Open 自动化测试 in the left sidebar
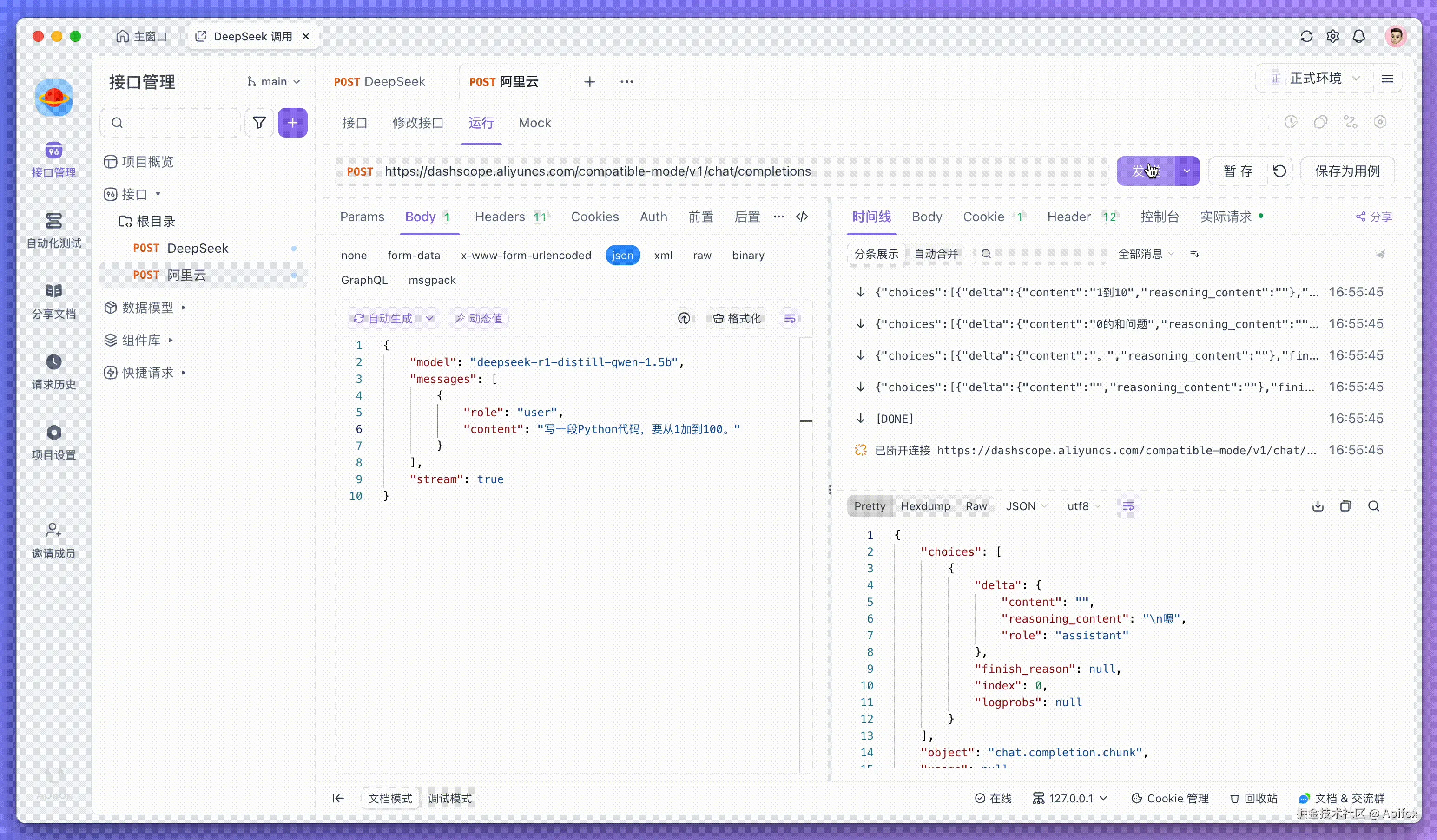 (53, 230)
